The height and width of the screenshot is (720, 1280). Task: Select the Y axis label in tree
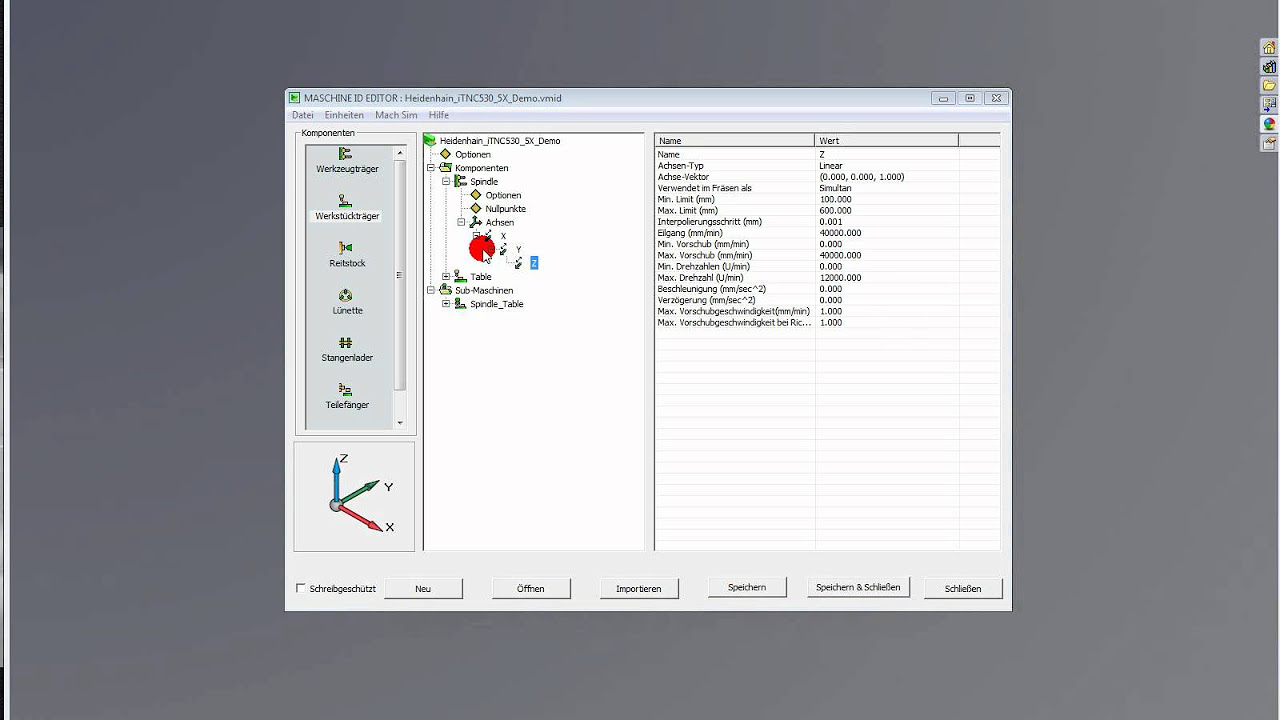[x=518, y=250]
